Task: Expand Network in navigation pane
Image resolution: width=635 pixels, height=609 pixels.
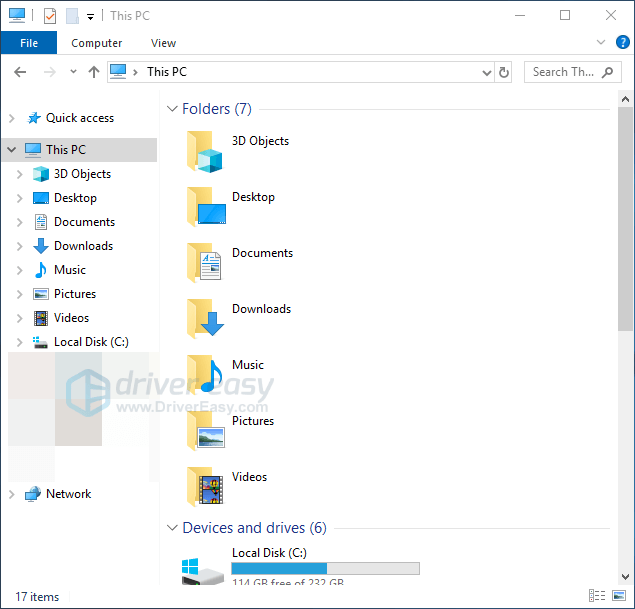Action: (x=12, y=494)
